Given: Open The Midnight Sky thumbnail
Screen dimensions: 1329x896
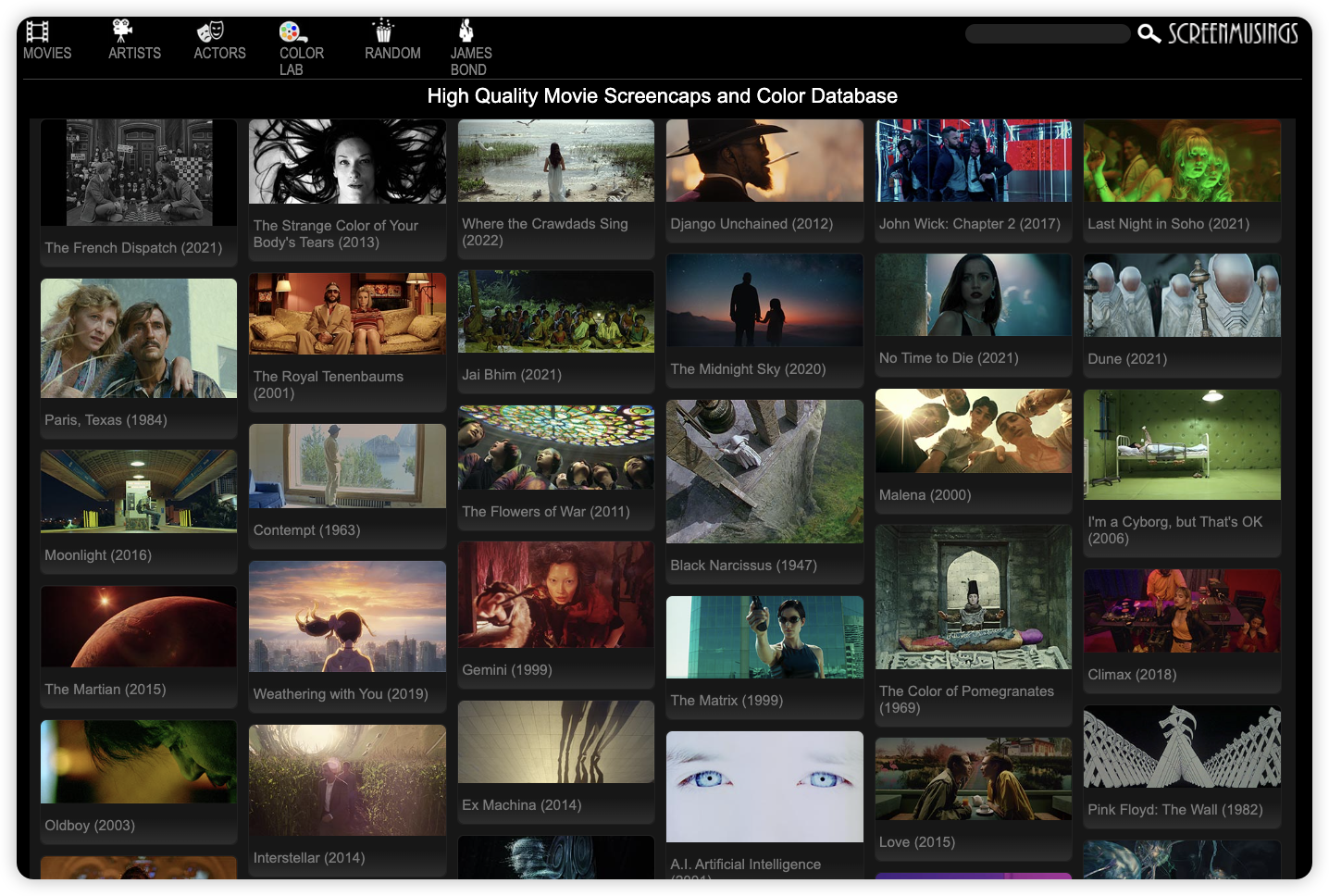Looking at the screenshot, I should [764, 301].
